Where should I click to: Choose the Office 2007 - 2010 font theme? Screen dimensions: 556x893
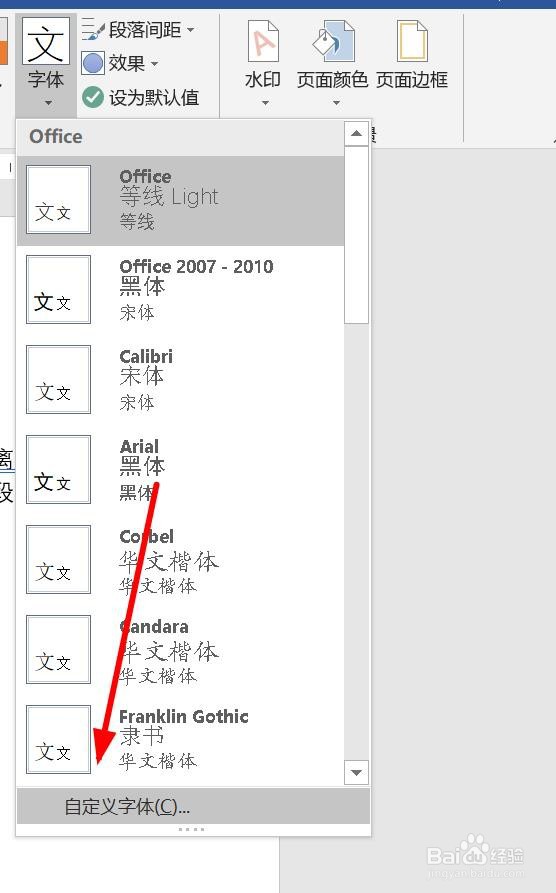pos(181,290)
